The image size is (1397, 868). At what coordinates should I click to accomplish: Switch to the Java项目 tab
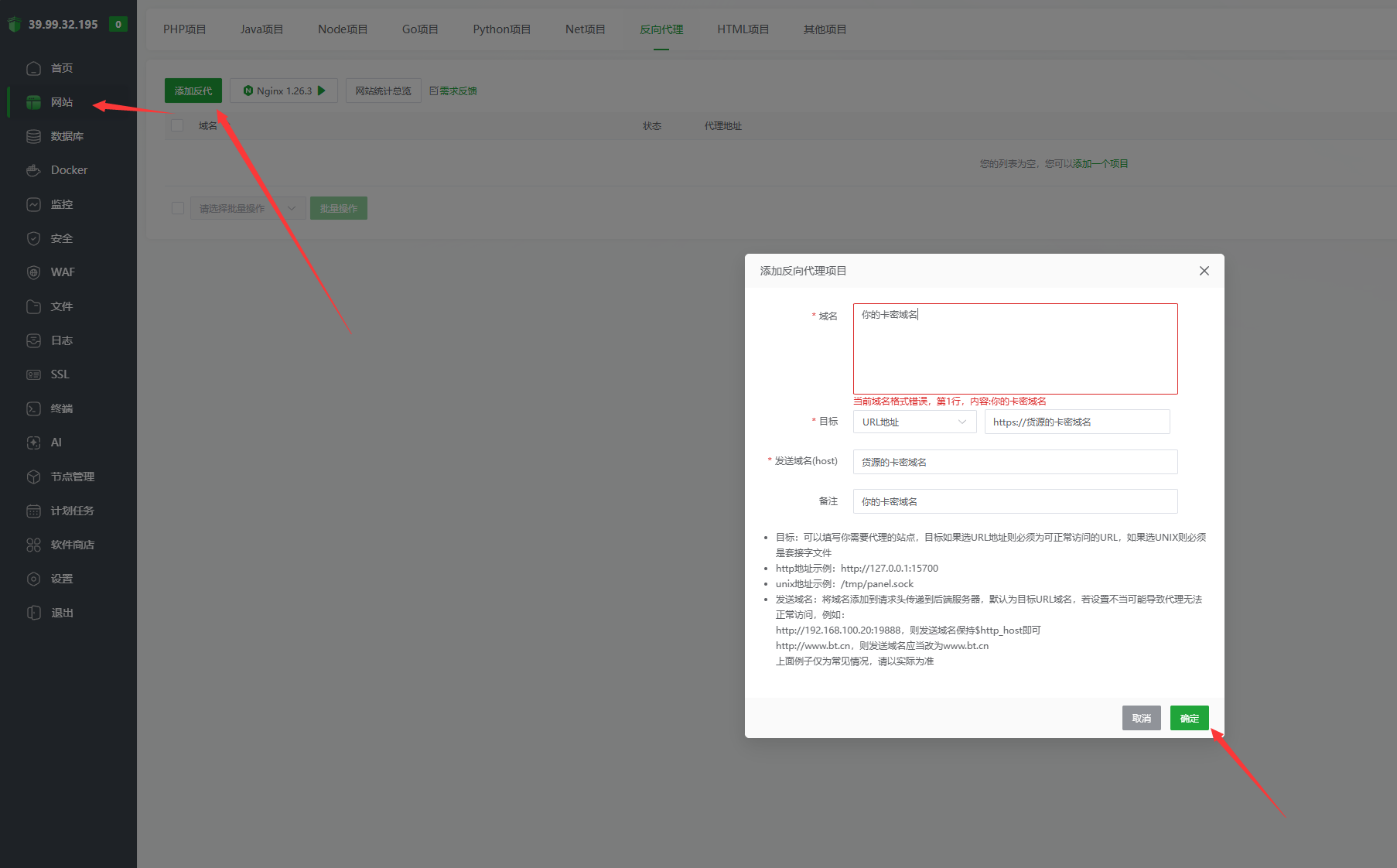[261, 29]
